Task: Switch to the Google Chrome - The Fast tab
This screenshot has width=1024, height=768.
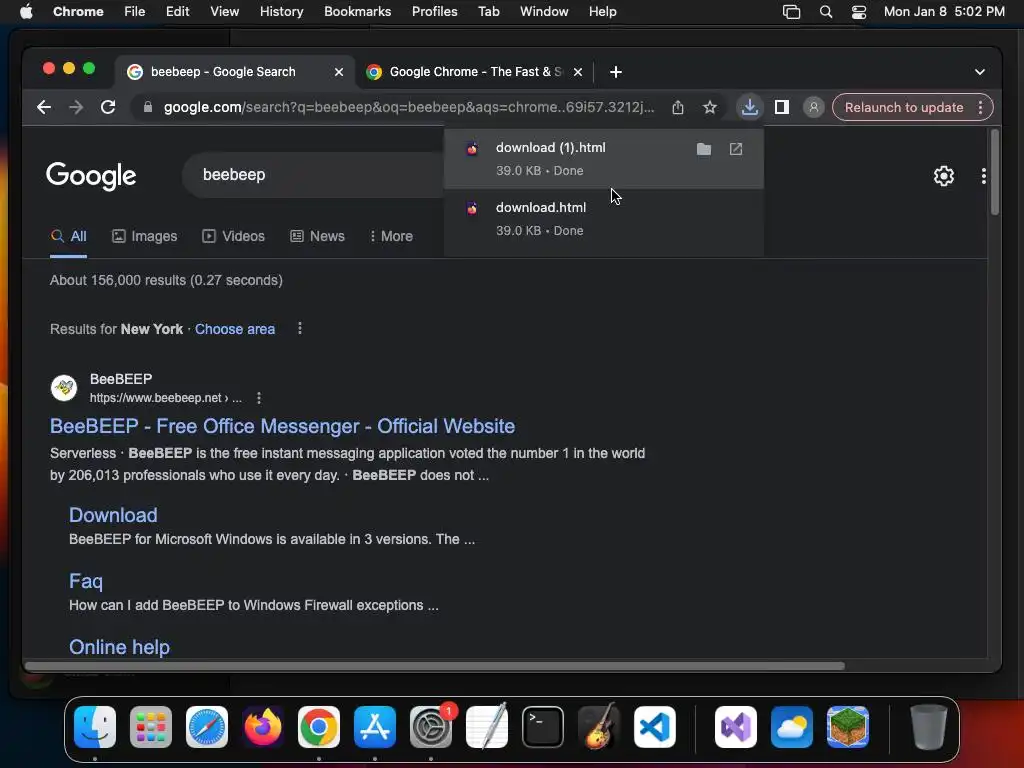Action: (x=475, y=72)
